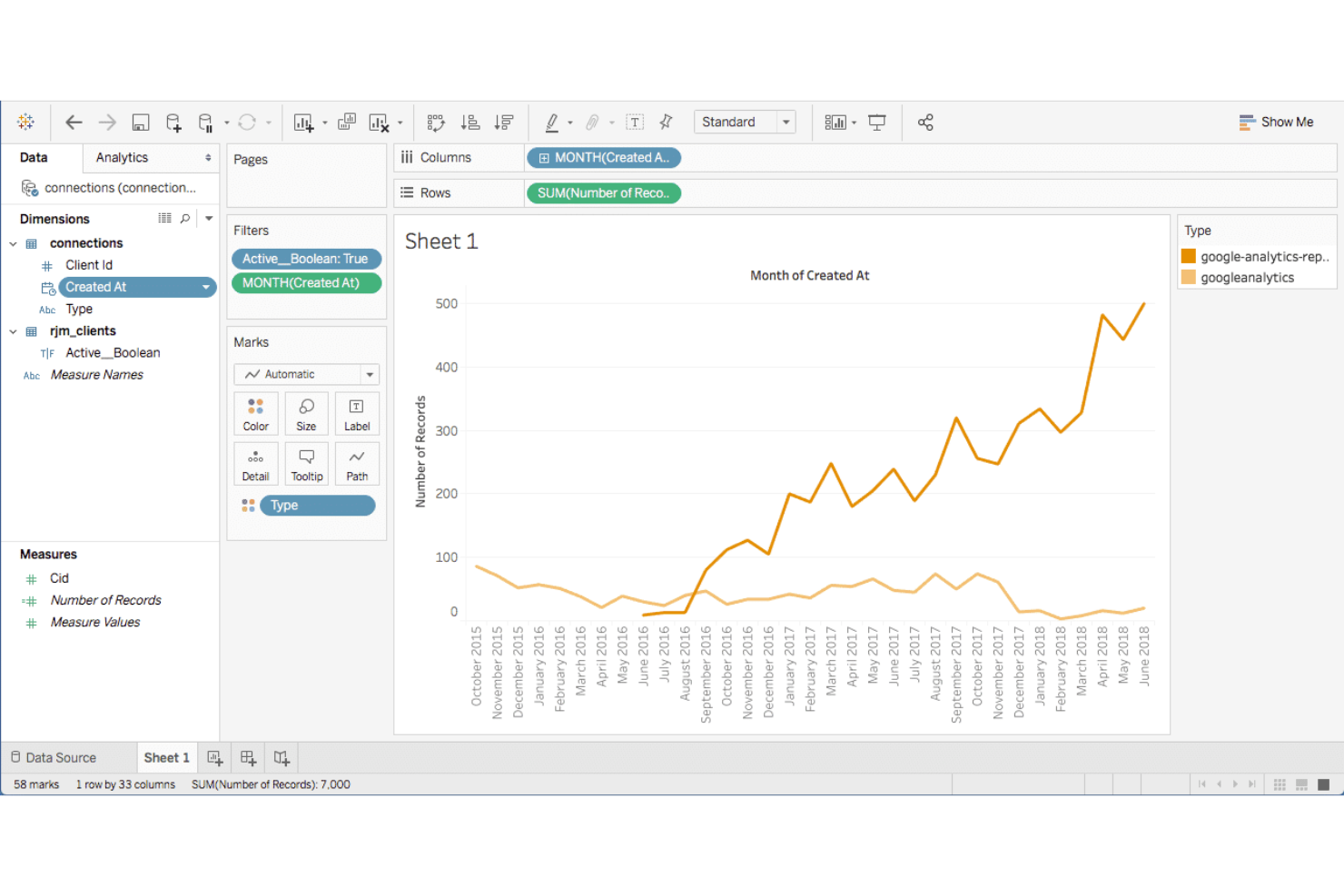Open the Analytics tab switcher arrows
This screenshot has height=896, width=1344.
pyautogui.click(x=208, y=157)
